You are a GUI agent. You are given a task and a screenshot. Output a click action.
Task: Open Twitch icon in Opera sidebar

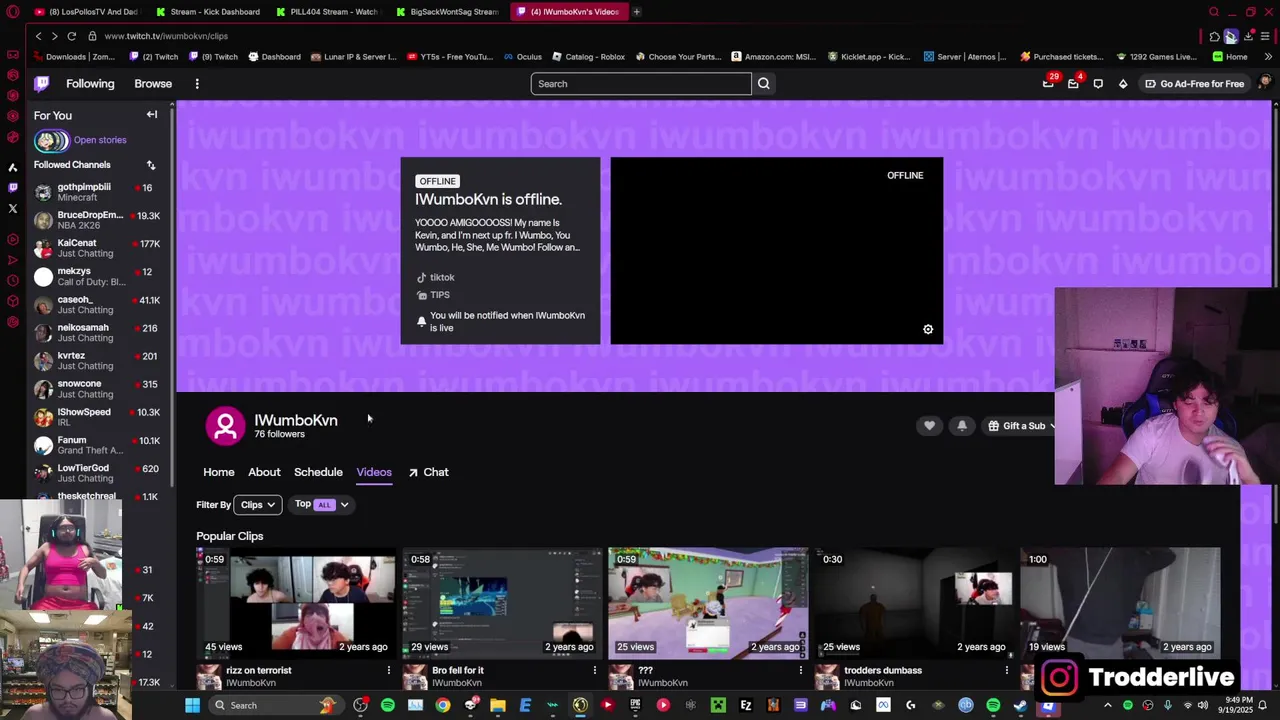(12, 187)
